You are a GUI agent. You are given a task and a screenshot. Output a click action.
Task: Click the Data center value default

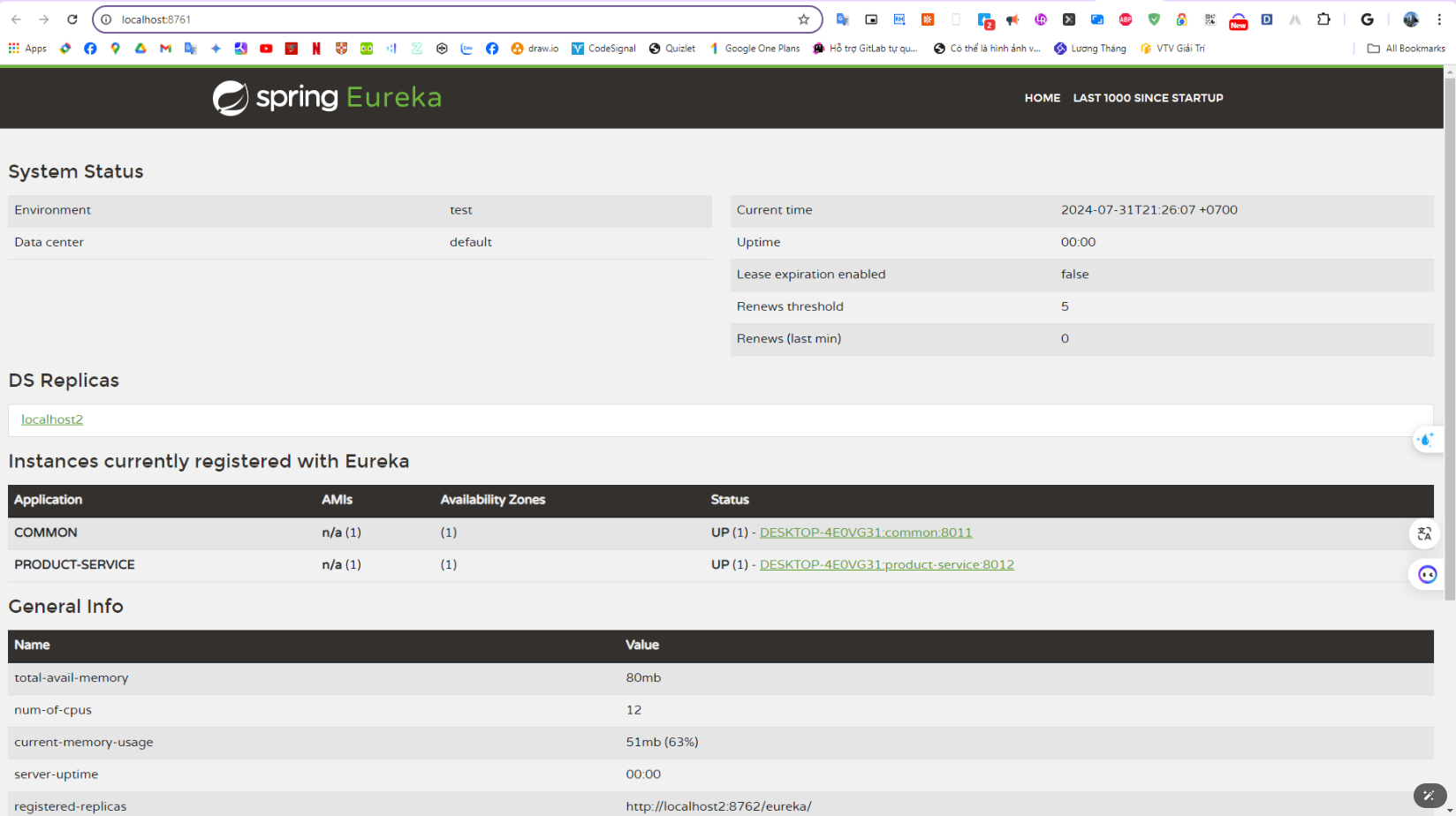[471, 242]
